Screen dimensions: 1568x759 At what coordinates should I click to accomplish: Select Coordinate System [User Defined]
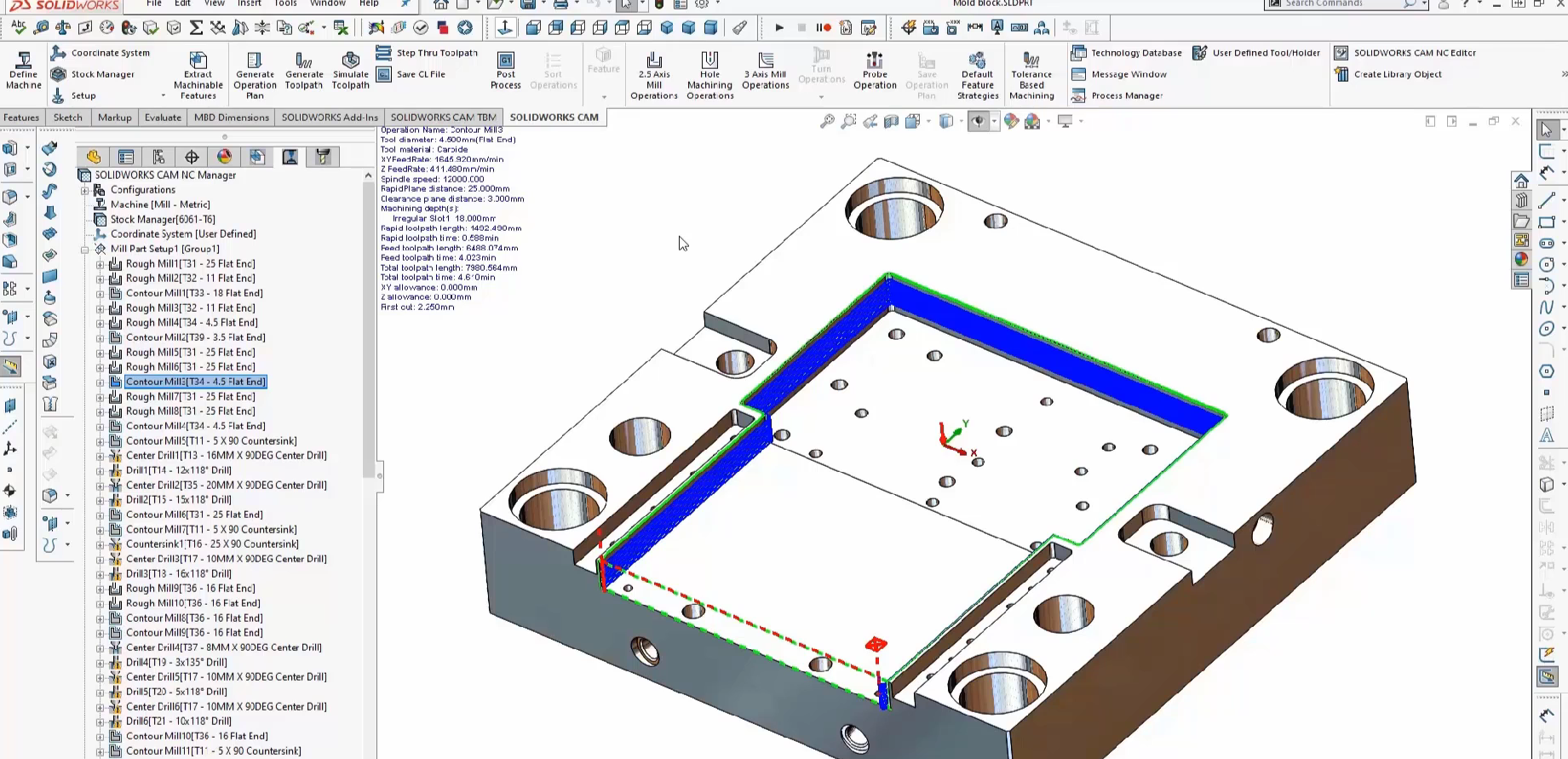point(183,234)
